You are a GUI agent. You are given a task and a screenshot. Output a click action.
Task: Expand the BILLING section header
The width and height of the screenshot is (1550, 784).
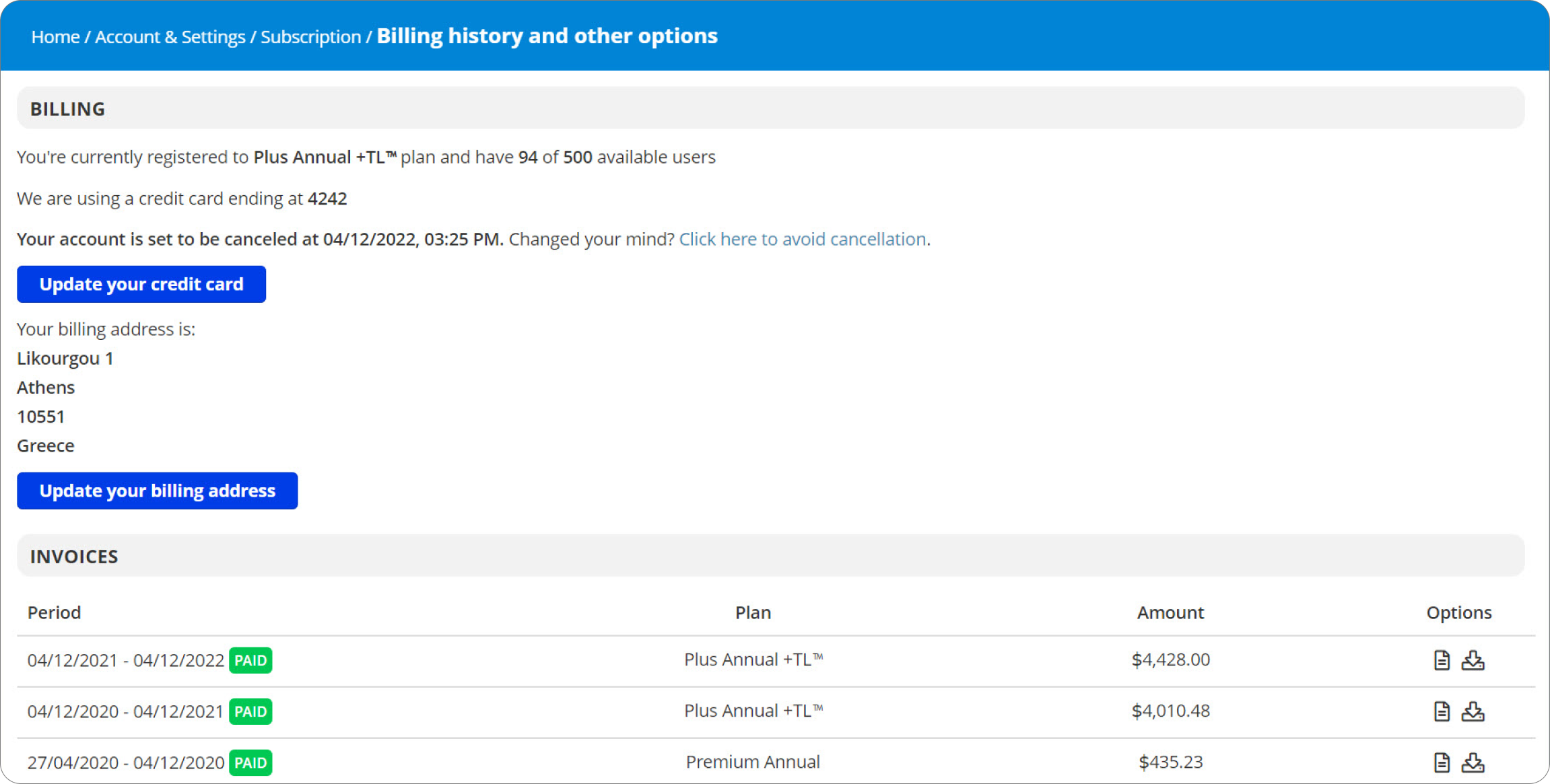[x=68, y=108]
